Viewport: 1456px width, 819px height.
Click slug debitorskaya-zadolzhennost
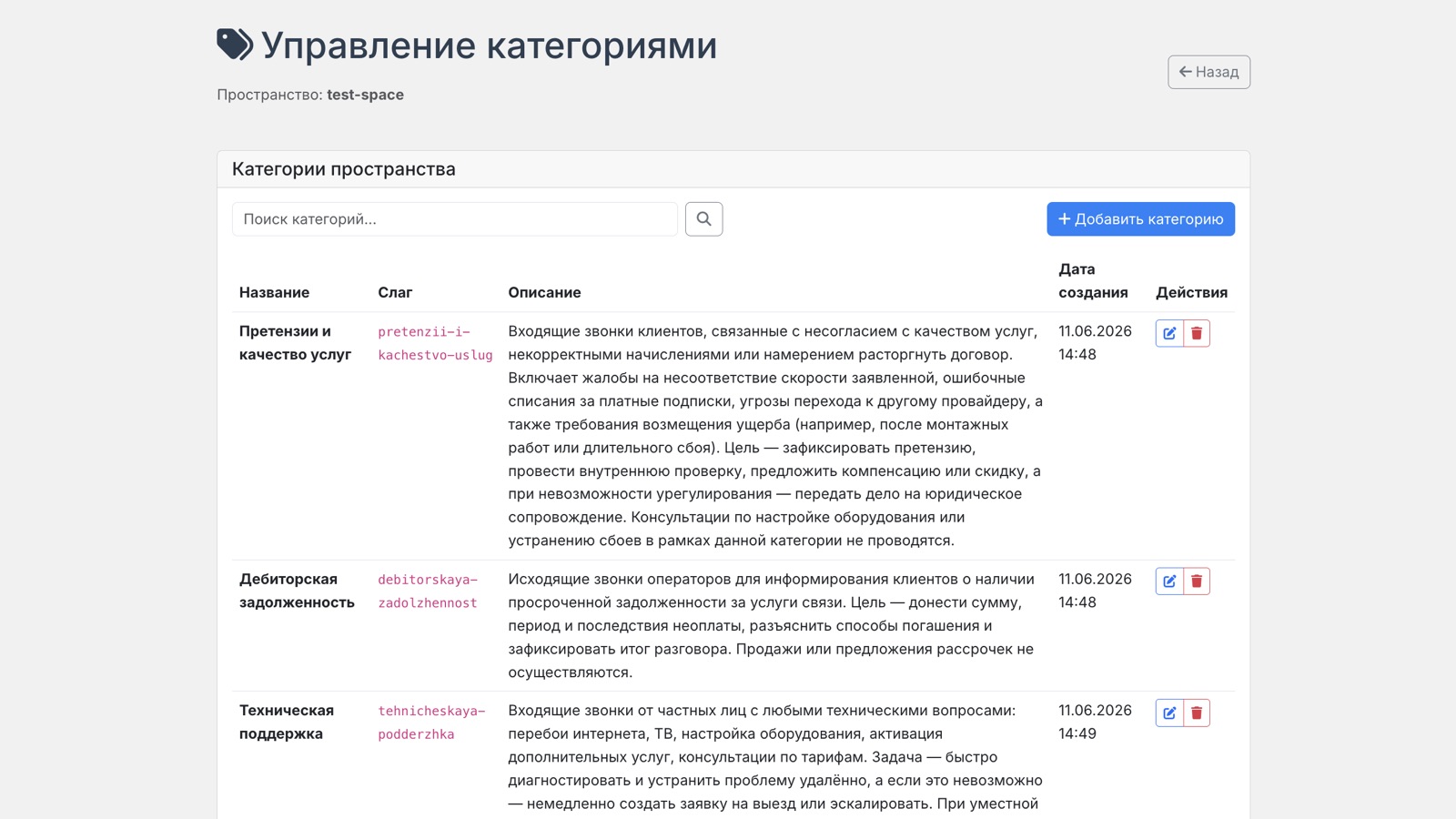click(428, 591)
